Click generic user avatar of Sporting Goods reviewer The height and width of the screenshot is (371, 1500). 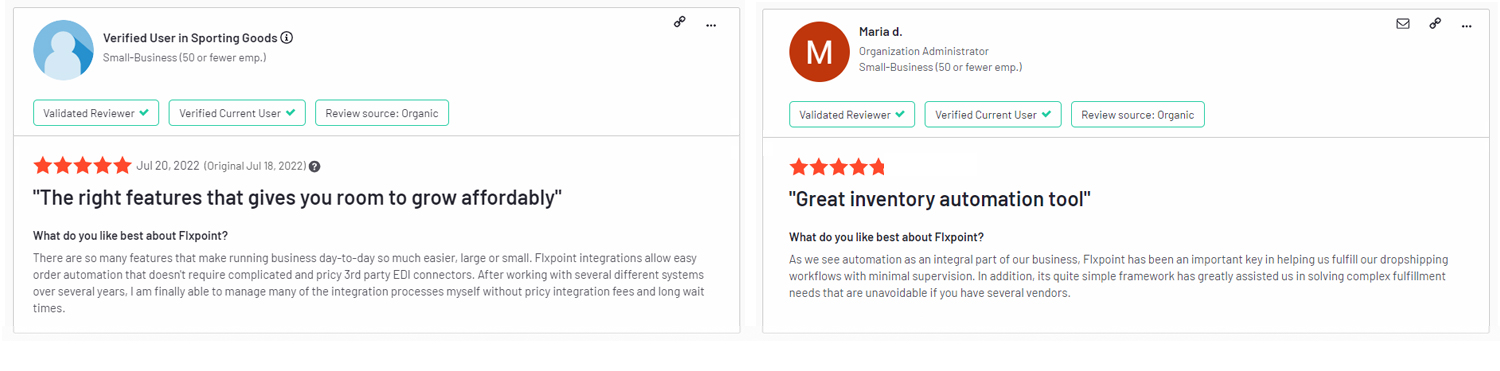coord(64,50)
